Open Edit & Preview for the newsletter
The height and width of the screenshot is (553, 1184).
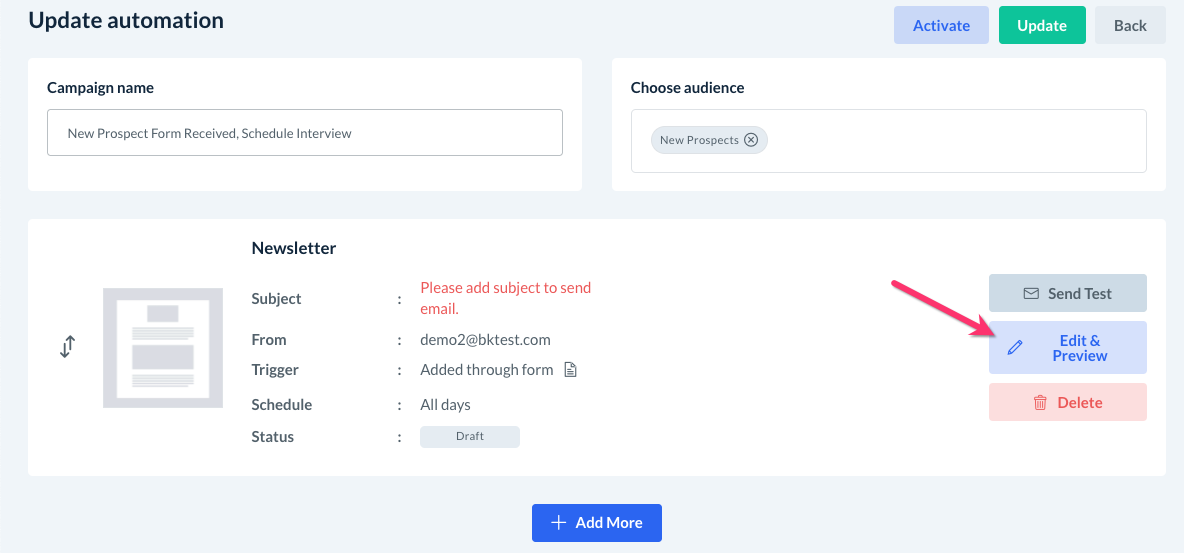point(1079,348)
